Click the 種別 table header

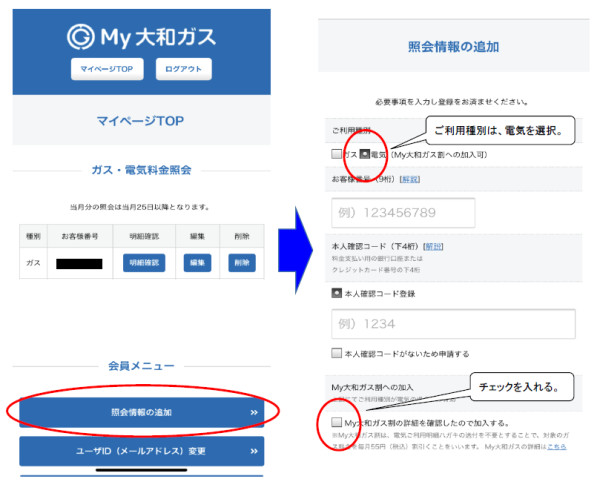point(33,236)
